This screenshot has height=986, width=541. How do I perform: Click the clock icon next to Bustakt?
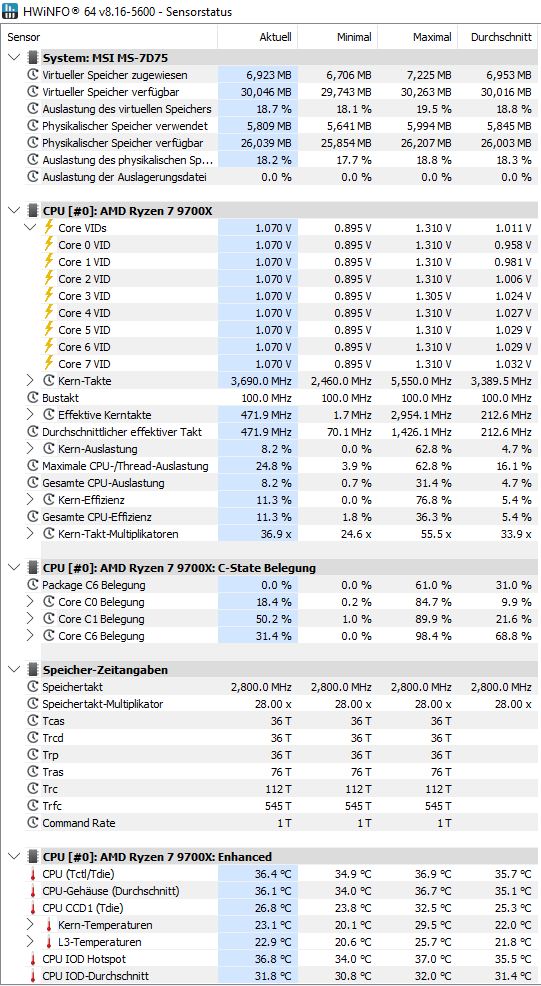pyautogui.click(x=33, y=398)
